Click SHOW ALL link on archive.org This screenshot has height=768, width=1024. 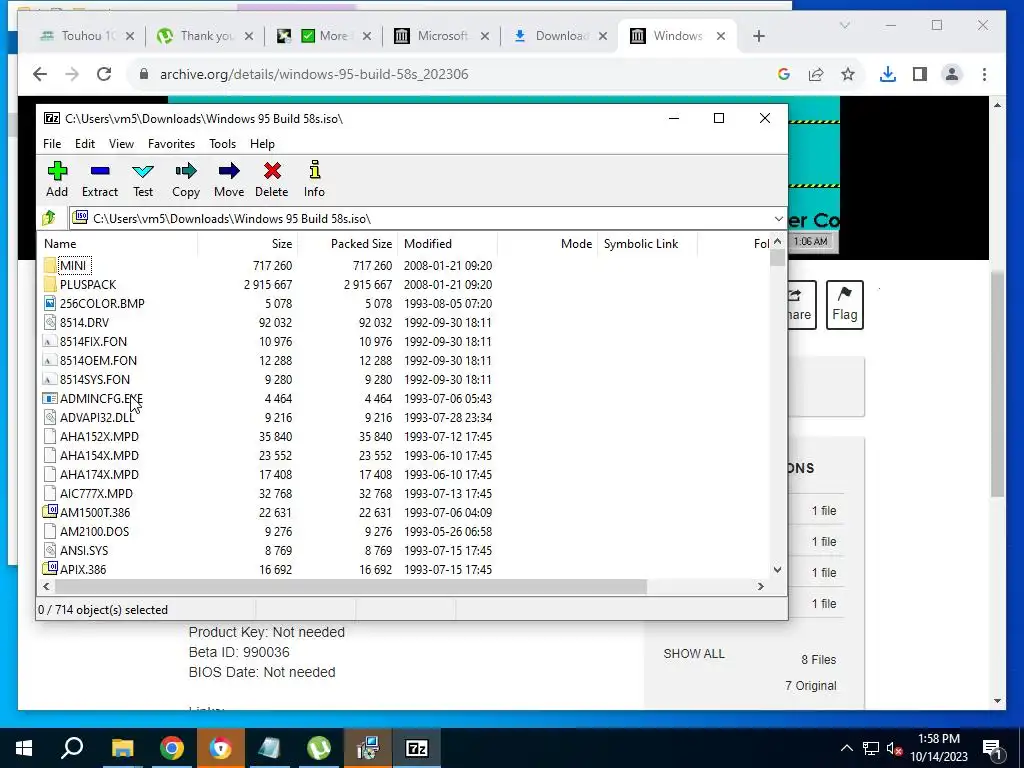point(694,654)
